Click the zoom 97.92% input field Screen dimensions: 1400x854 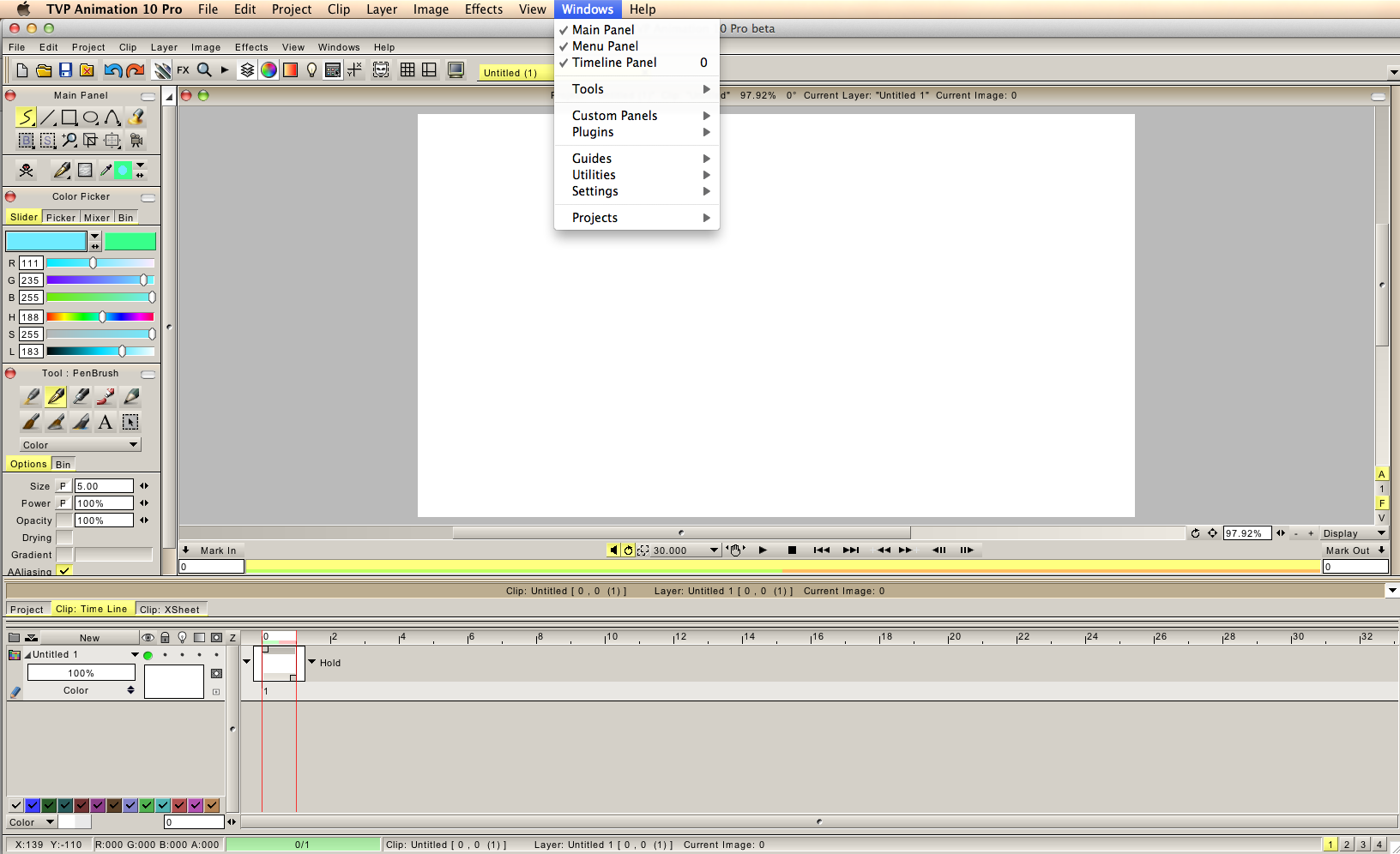coord(1248,533)
